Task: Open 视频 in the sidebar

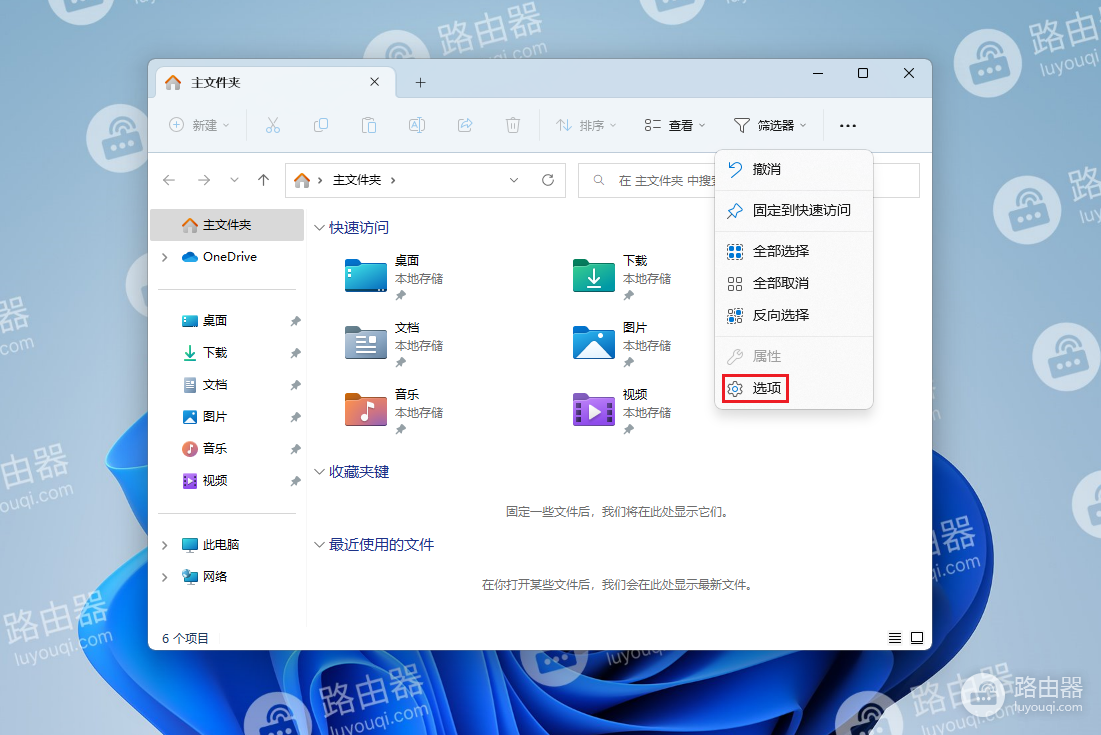Action: pyautogui.click(x=215, y=480)
